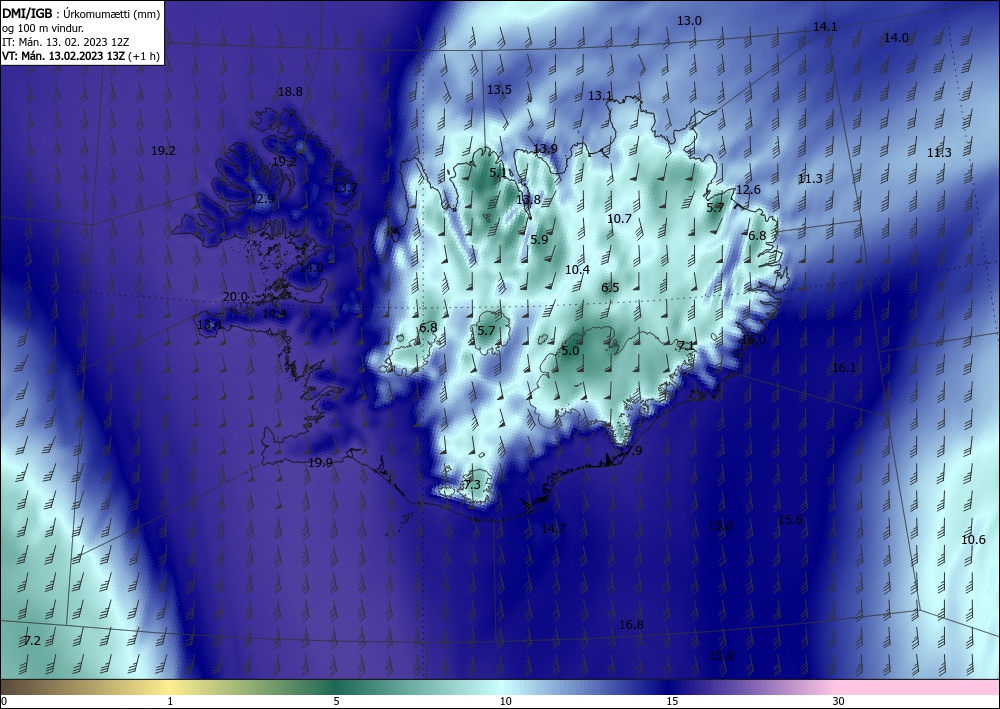Select the 'VT: Mán. 13.02.2023 13Z (+1 h)' line

pos(80,56)
